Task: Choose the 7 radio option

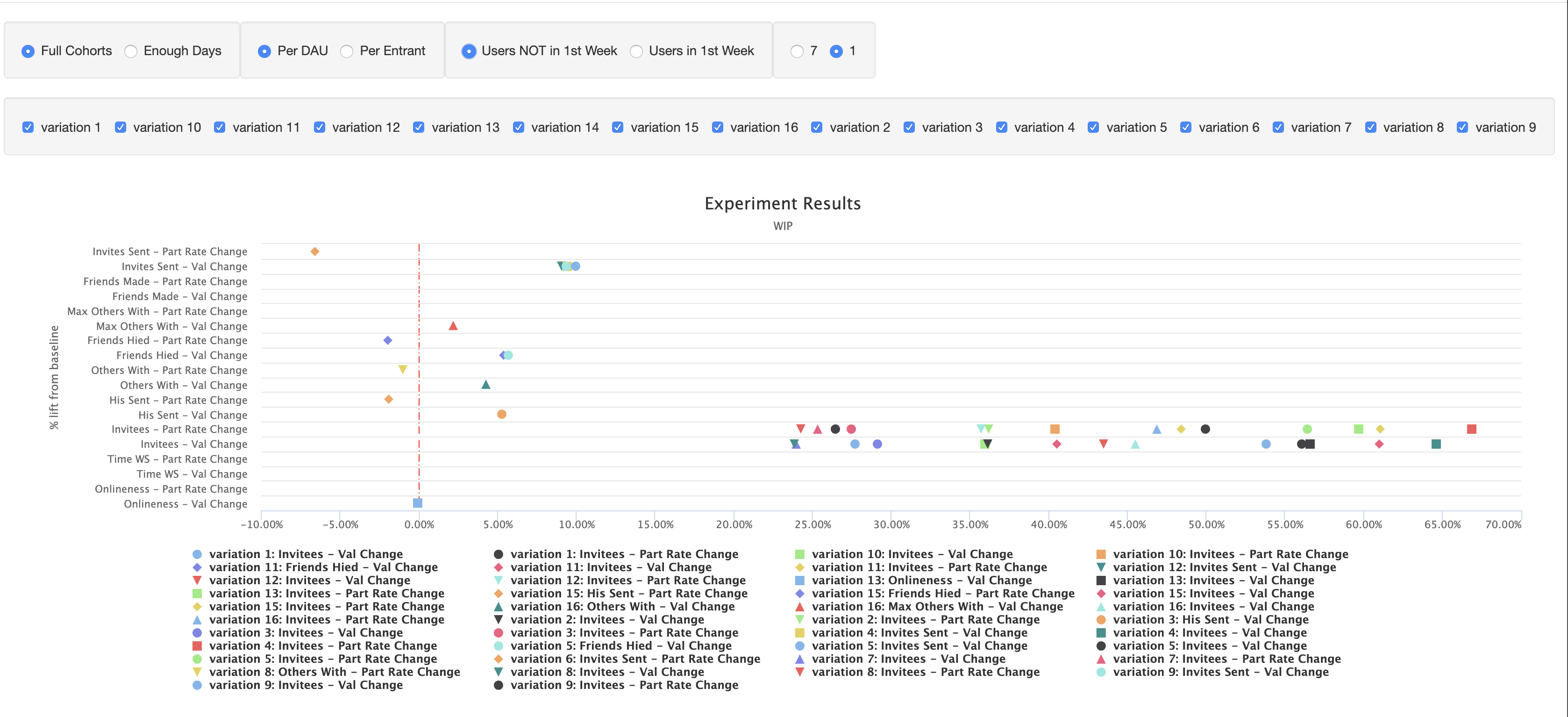Action: (797, 51)
